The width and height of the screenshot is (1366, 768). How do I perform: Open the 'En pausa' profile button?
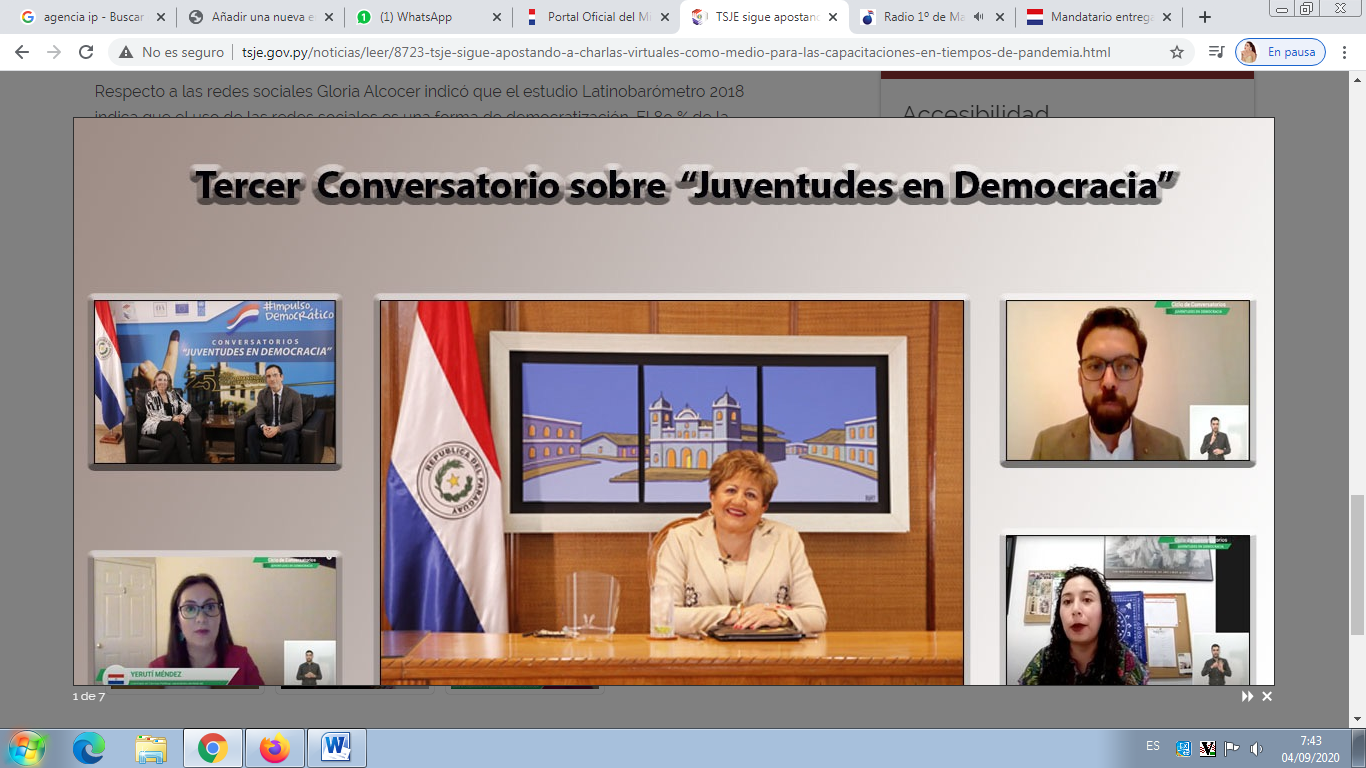coord(1281,52)
